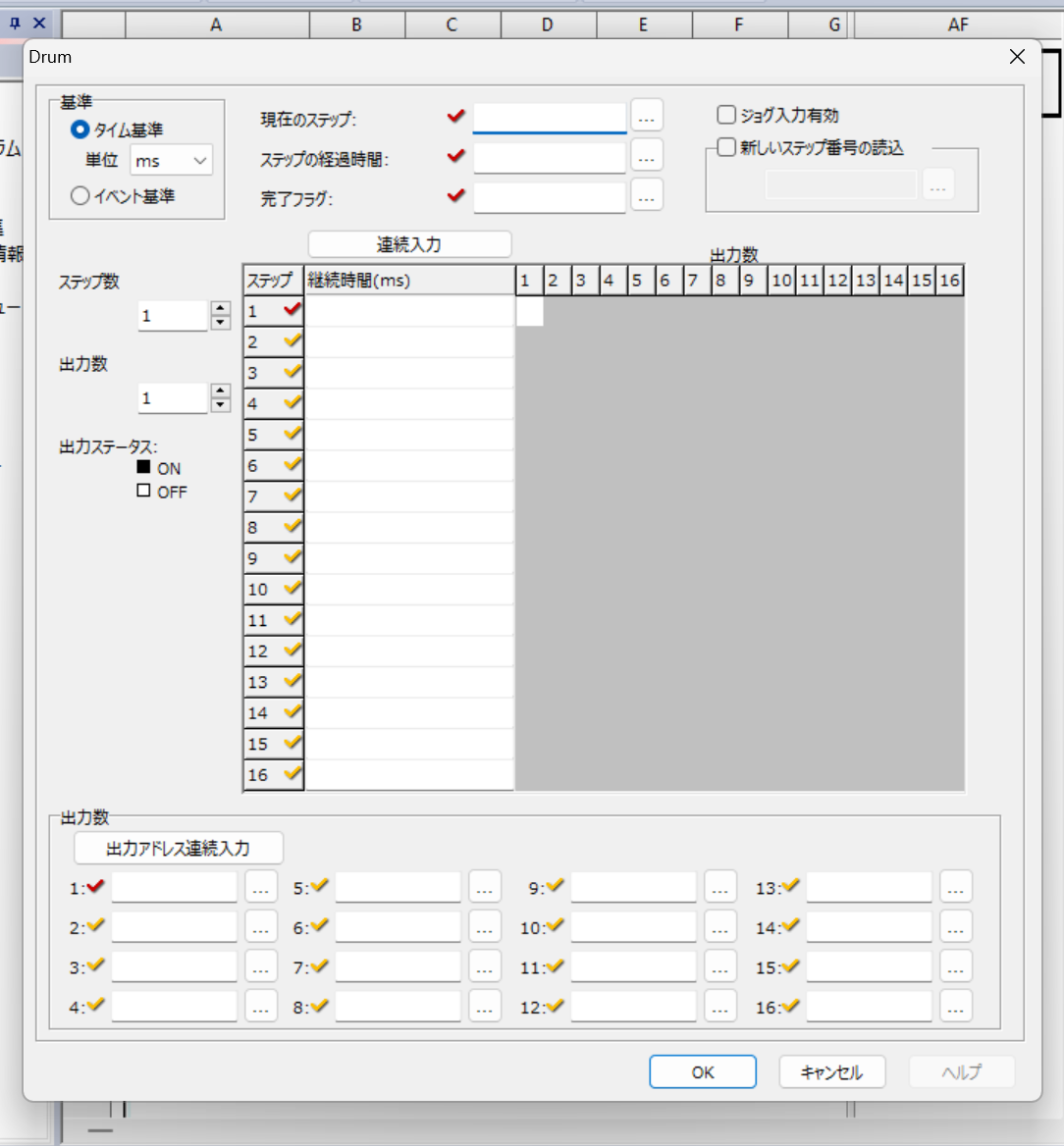1064x1146 pixels.
Task: Open browse button for output address 1
Action: [261, 888]
